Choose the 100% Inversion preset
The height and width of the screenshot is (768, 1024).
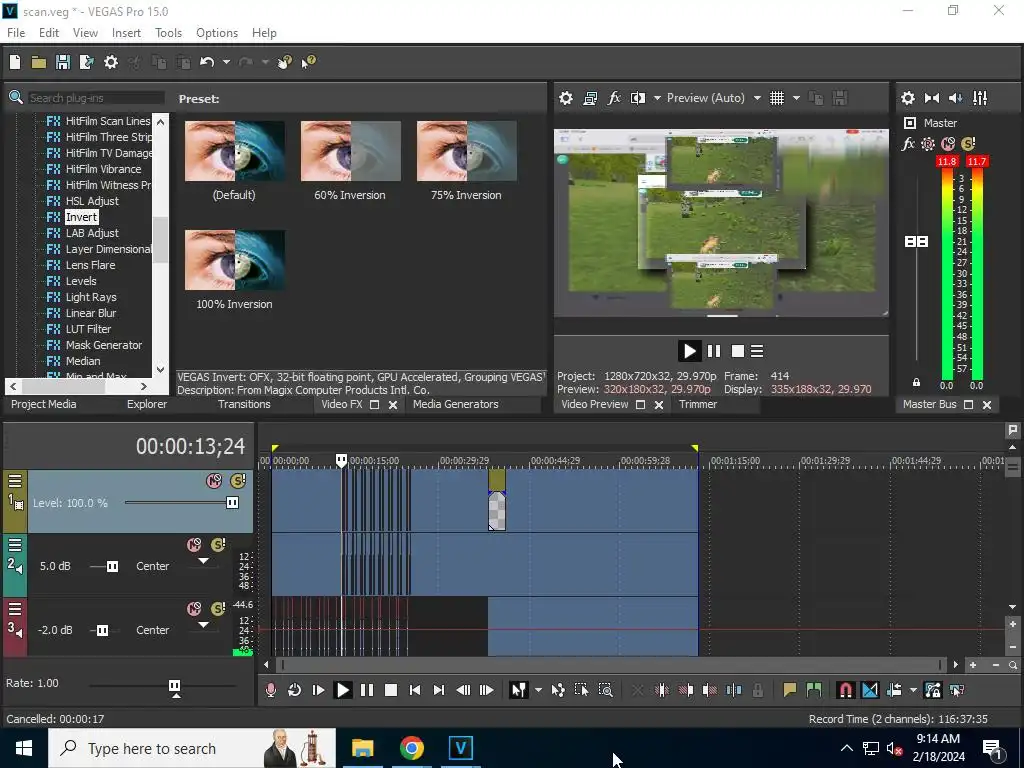click(x=234, y=270)
